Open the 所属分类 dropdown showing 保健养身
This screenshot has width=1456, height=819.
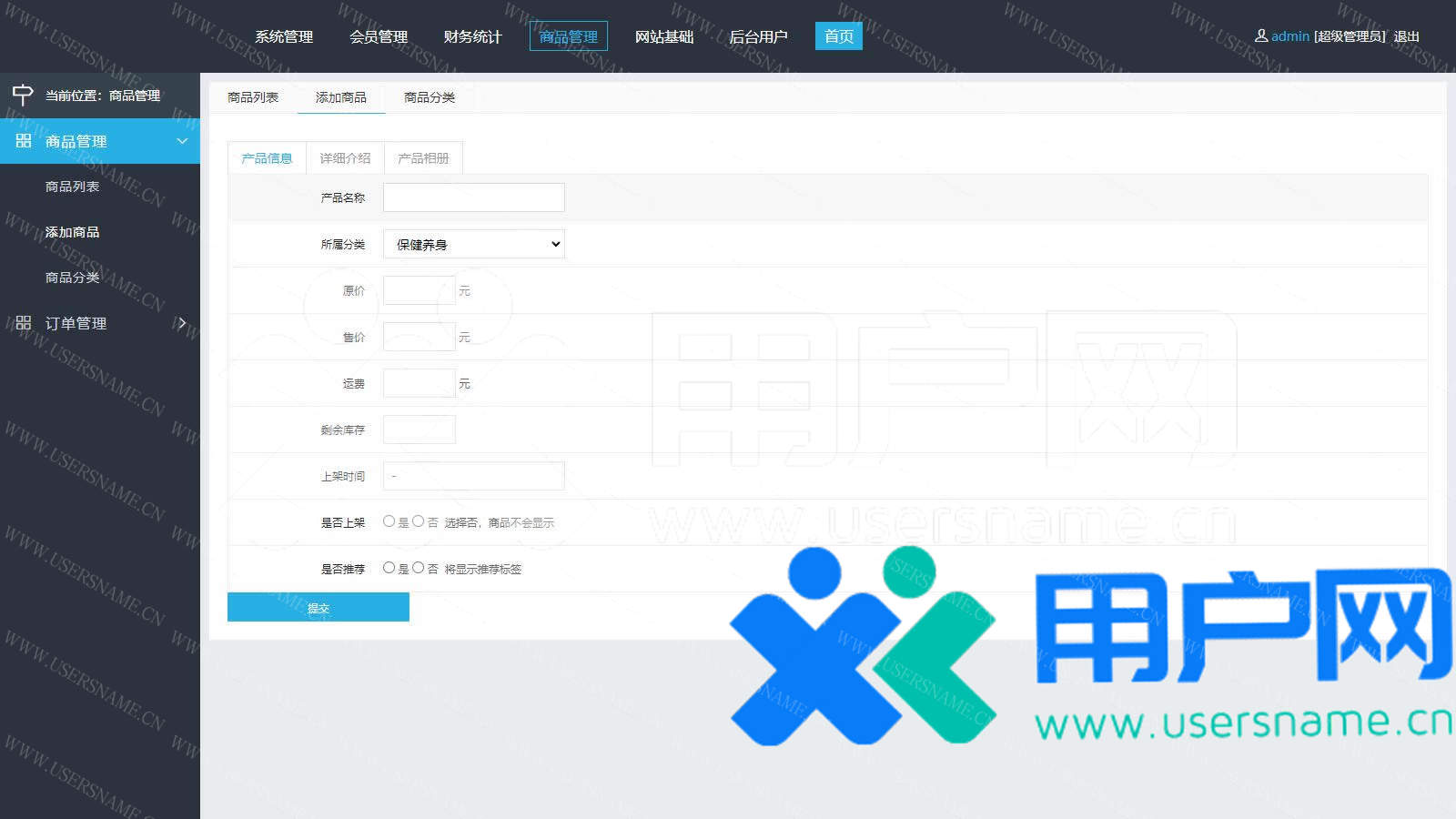[473, 244]
